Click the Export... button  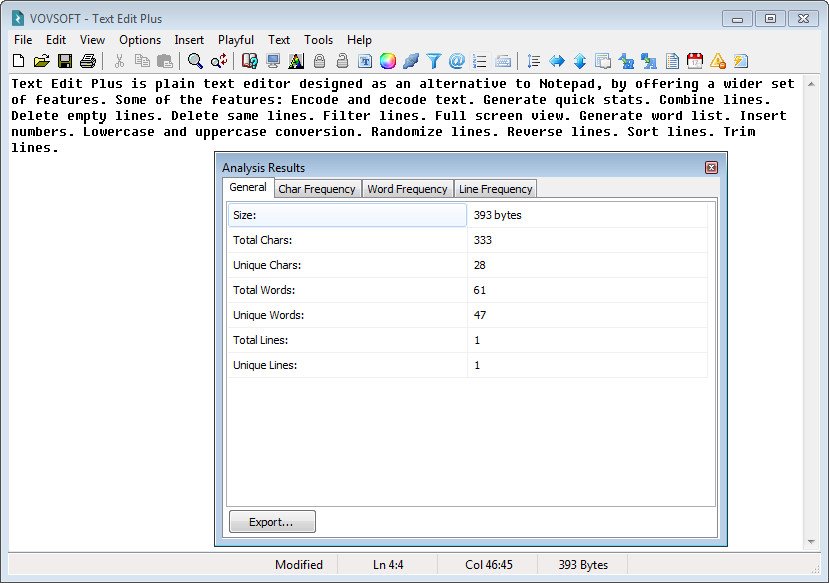click(272, 522)
